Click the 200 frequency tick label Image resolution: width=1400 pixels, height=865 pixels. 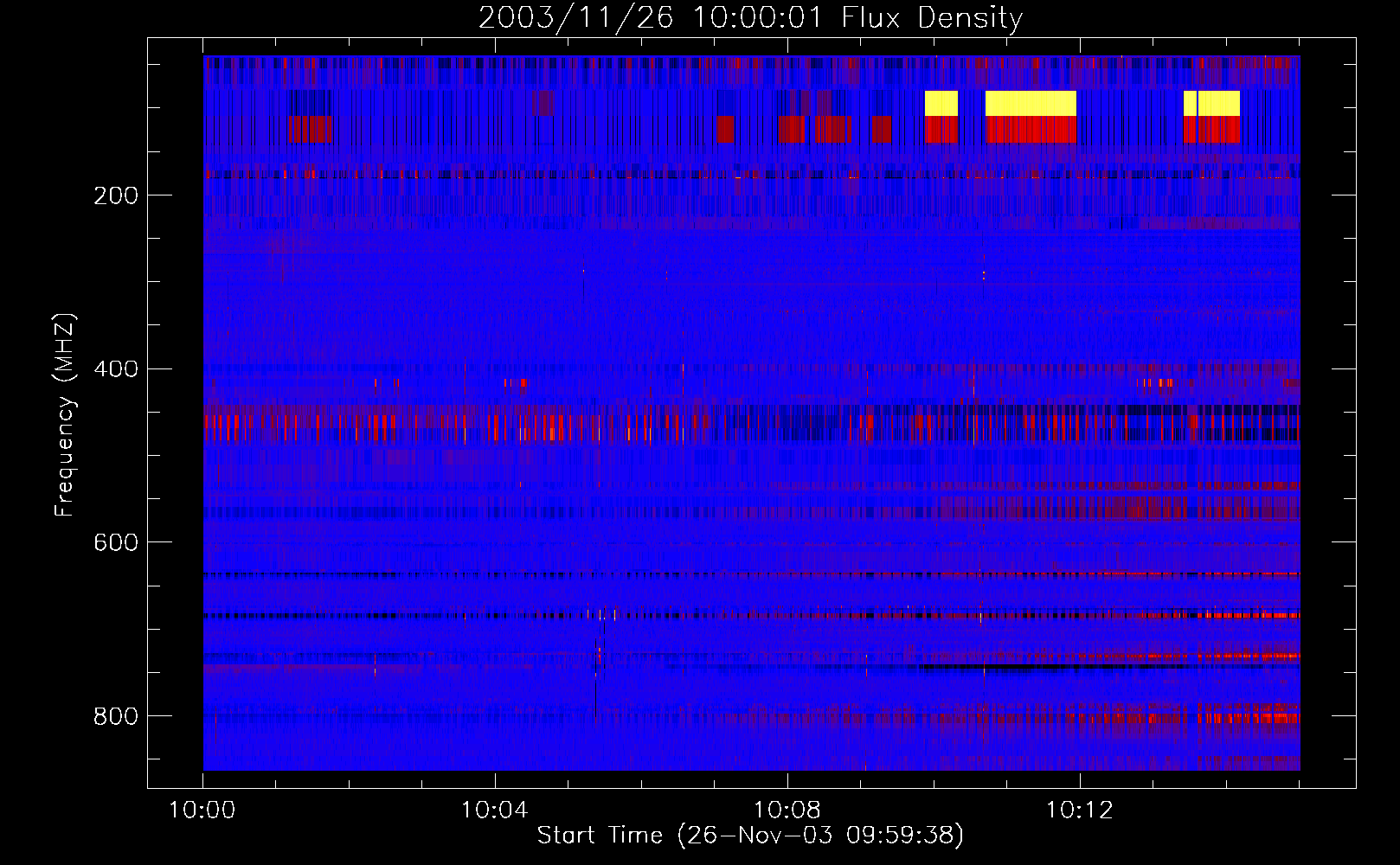point(116,195)
